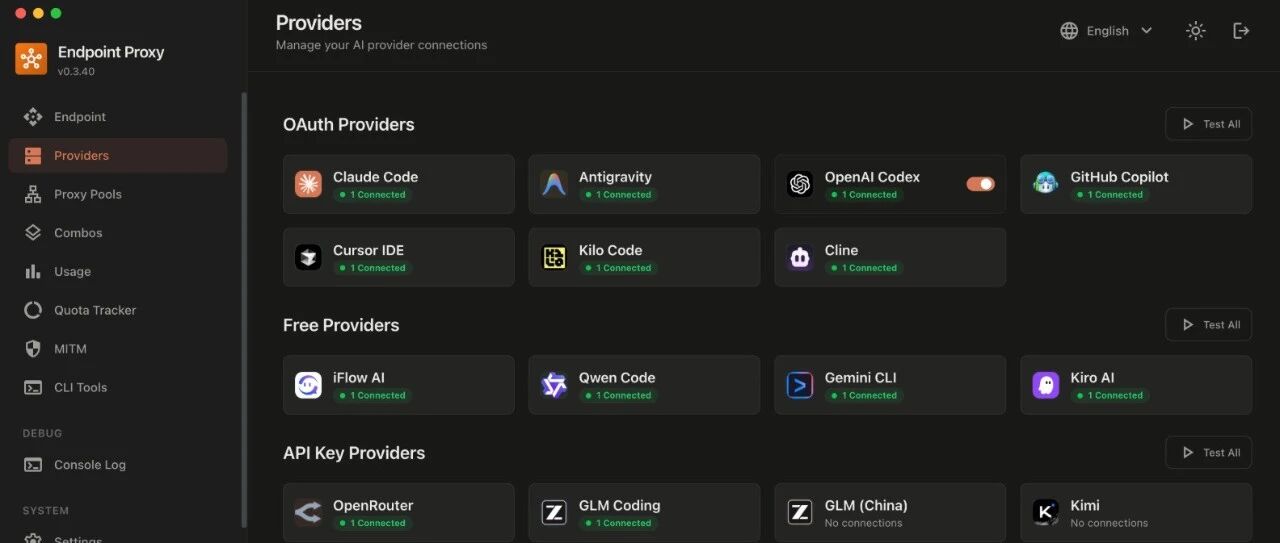1280x543 pixels.
Task: Click the green macOS zoom window button
Action: pos(56,13)
